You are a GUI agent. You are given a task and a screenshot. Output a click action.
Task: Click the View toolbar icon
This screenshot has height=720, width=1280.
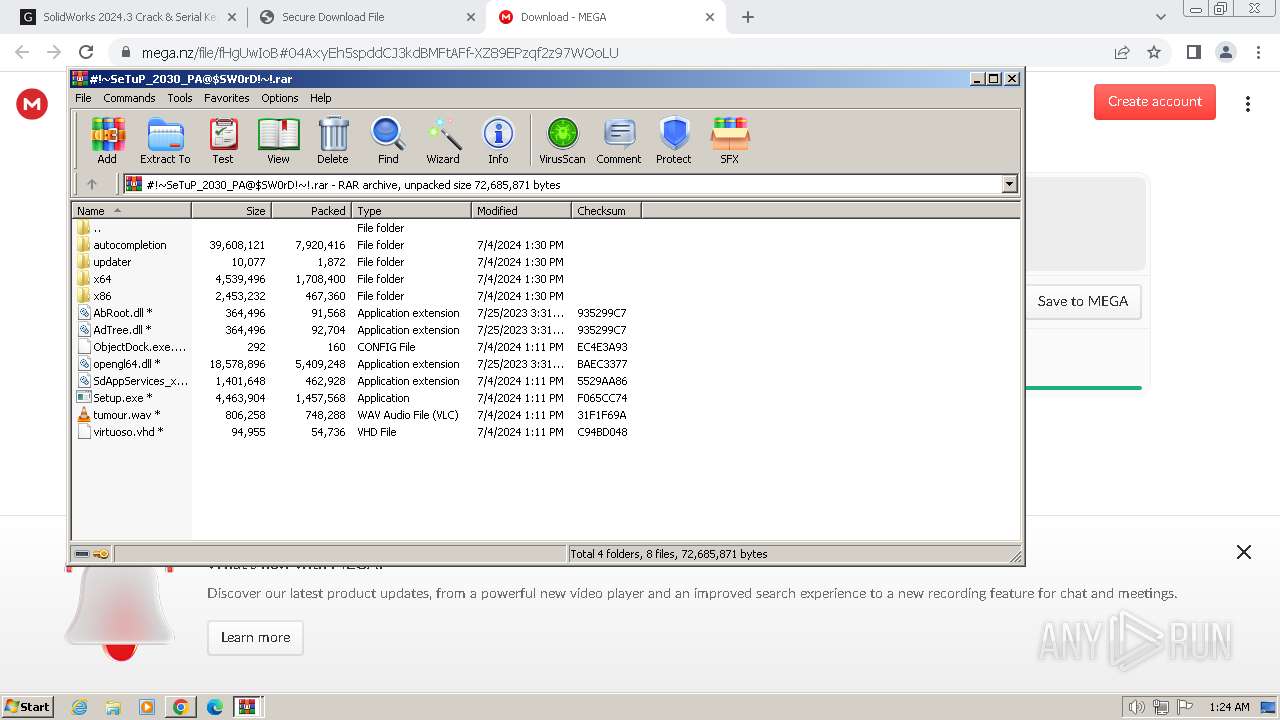tap(278, 140)
